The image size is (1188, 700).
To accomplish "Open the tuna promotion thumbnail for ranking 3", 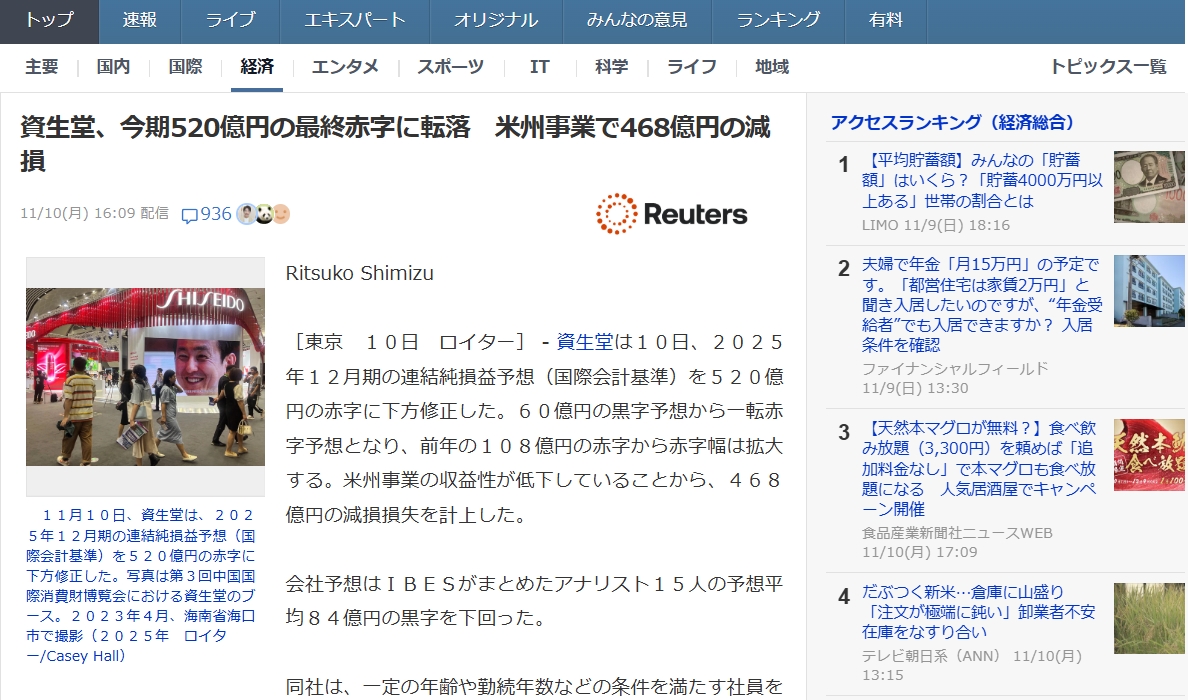I will (x=1149, y=455).
